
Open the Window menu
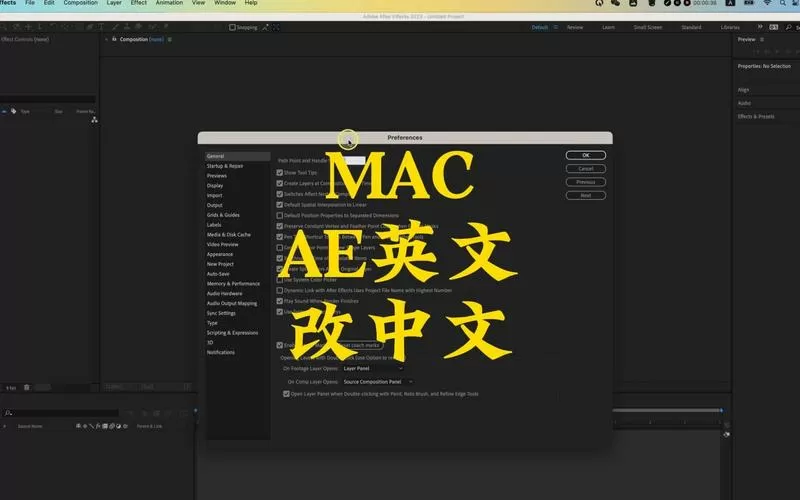click(x=225, y=3)
